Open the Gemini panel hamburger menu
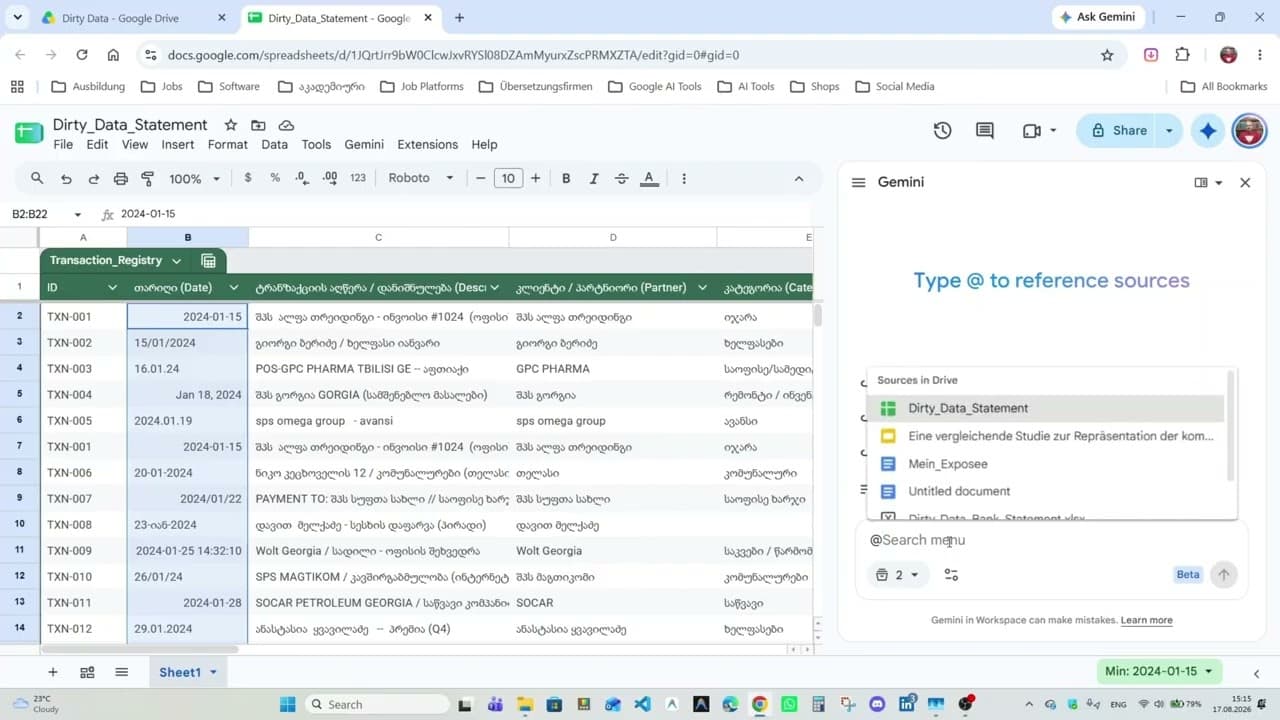This screenshot has width=1280, height=720. click(858, 182)
